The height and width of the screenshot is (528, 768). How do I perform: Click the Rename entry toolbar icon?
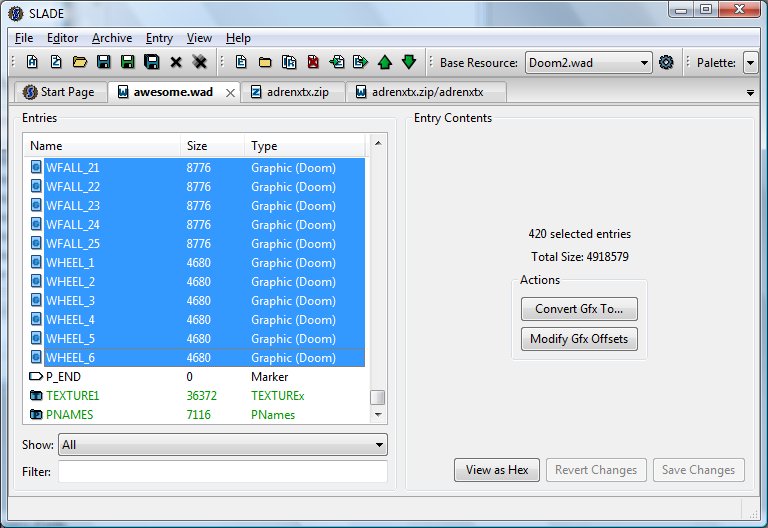[x=289, y=62]
